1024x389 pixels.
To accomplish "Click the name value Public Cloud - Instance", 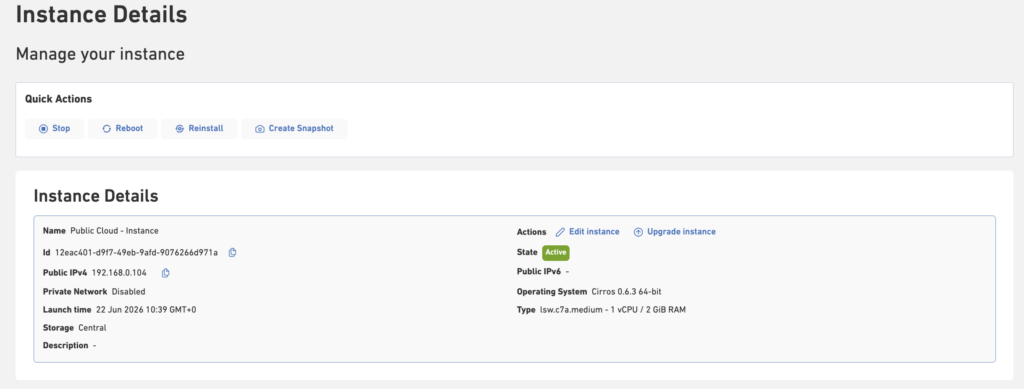I will click(114, 231).
